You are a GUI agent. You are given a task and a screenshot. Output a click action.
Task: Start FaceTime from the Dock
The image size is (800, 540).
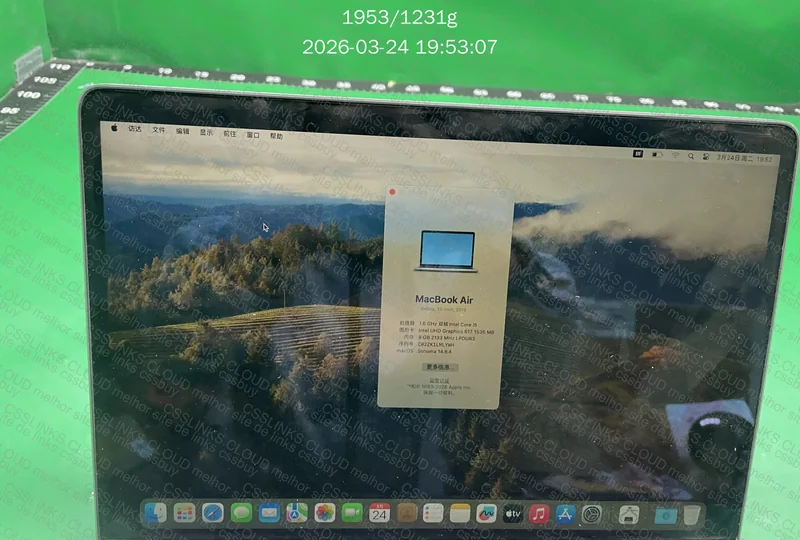coord(352,512)
